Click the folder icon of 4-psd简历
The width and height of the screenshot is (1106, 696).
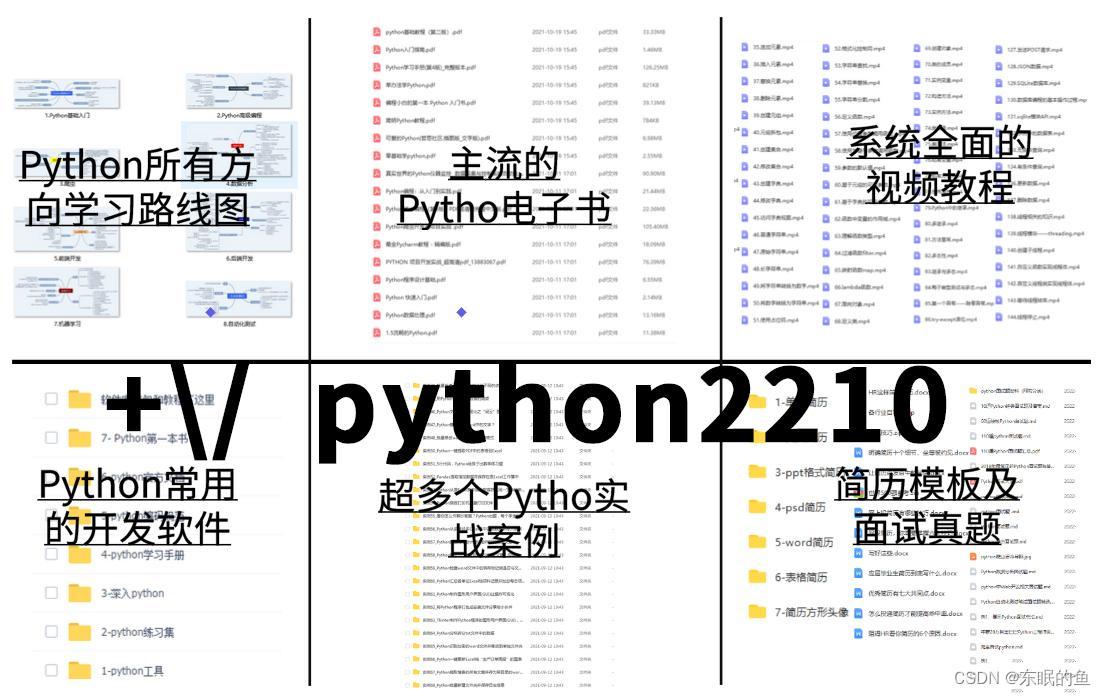(758, 506)
